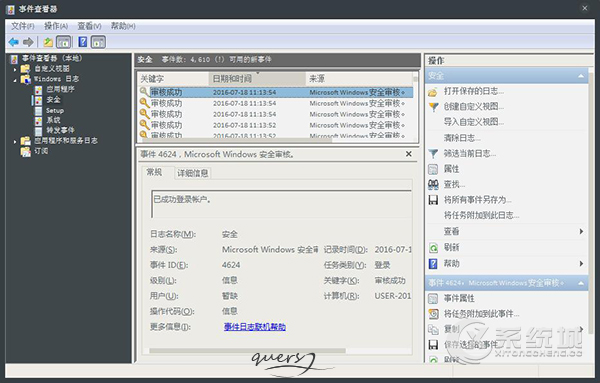Click the 刷新 green refresh icon
600x383 pixels.
[433, 248]
